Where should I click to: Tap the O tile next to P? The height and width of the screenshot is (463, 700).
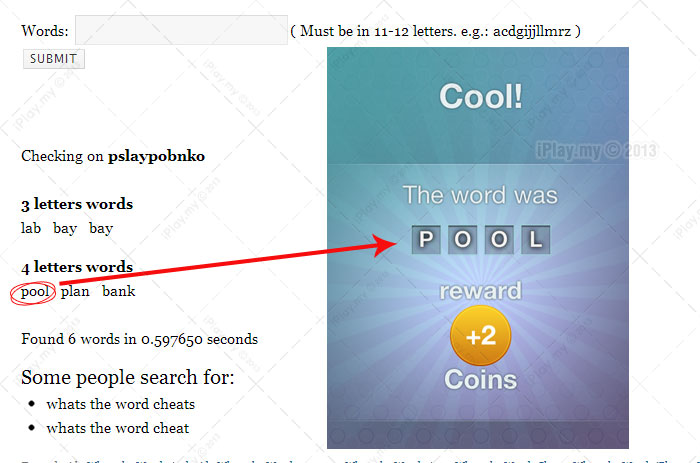[x=462, y=240]
